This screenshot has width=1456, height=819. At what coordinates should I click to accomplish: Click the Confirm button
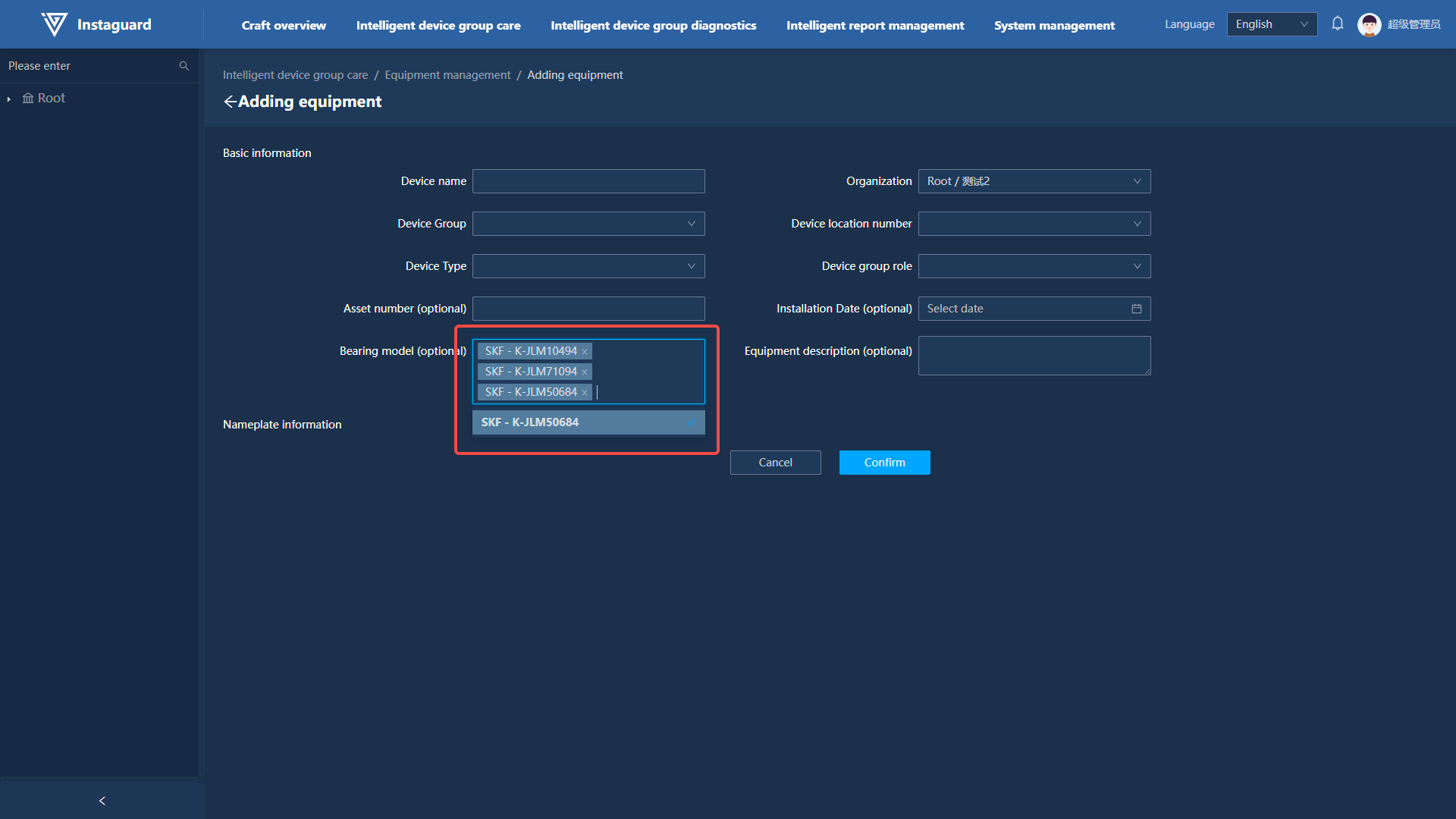(x=884, y=463)
